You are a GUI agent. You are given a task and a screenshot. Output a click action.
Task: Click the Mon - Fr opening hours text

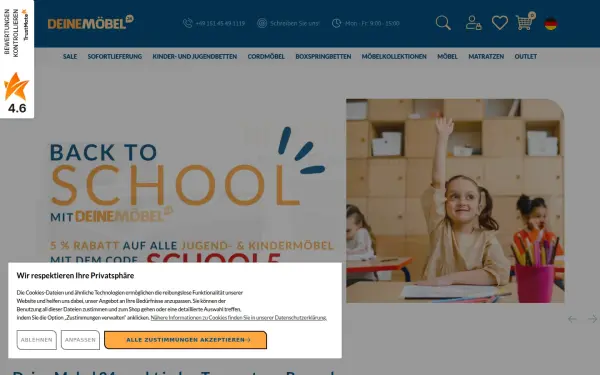[x=372, y=23]
